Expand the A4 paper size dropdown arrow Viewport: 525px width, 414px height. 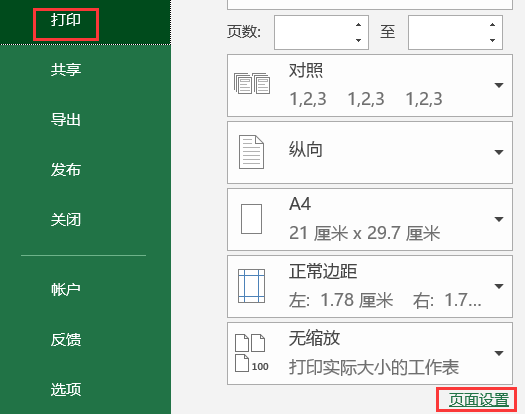click(499, 219)
